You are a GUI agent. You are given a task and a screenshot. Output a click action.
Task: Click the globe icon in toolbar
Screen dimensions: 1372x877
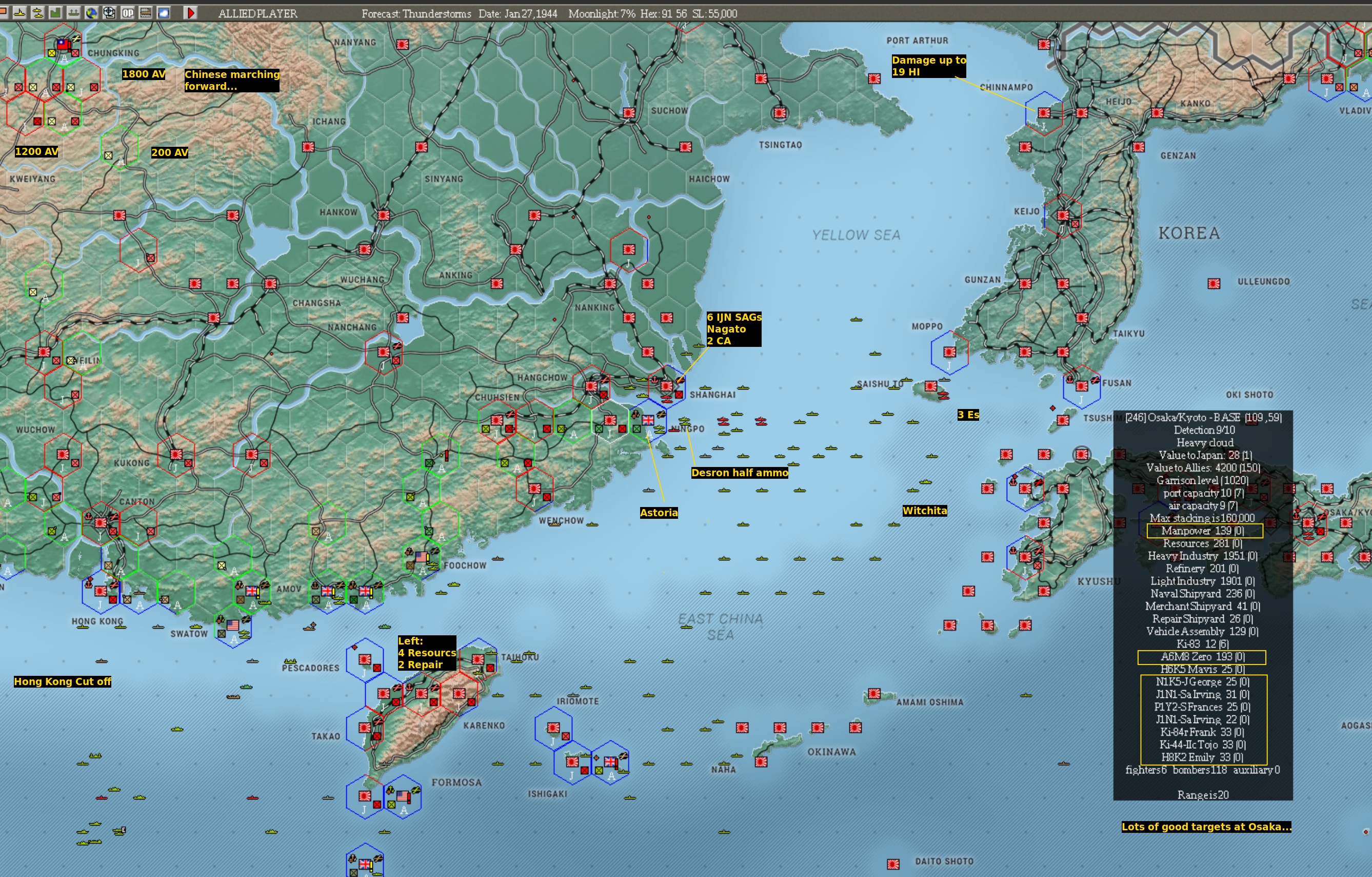point(91,12)
